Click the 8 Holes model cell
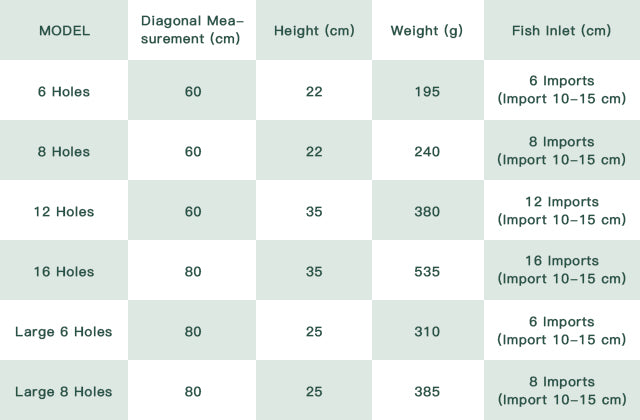 (64, 151)
